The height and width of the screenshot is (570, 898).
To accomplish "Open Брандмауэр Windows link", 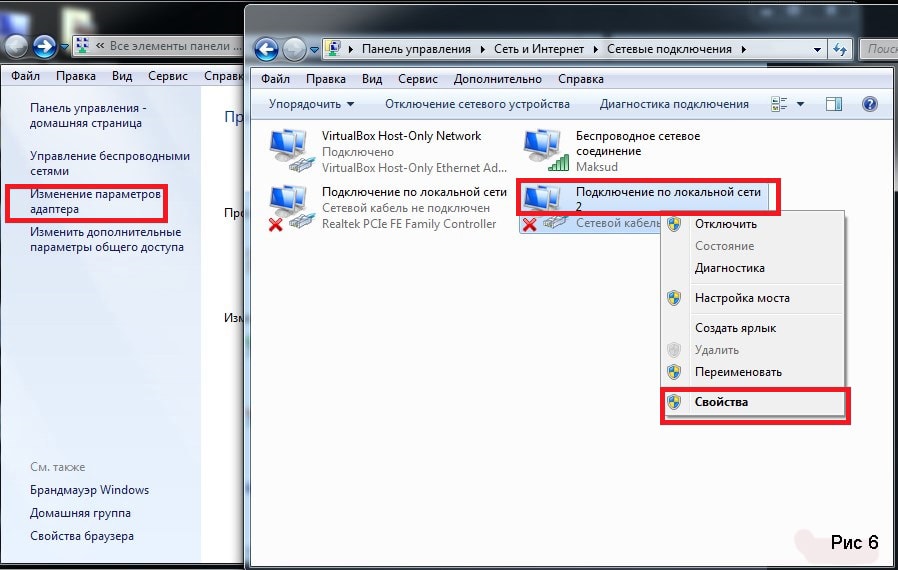I will [89, 490].
